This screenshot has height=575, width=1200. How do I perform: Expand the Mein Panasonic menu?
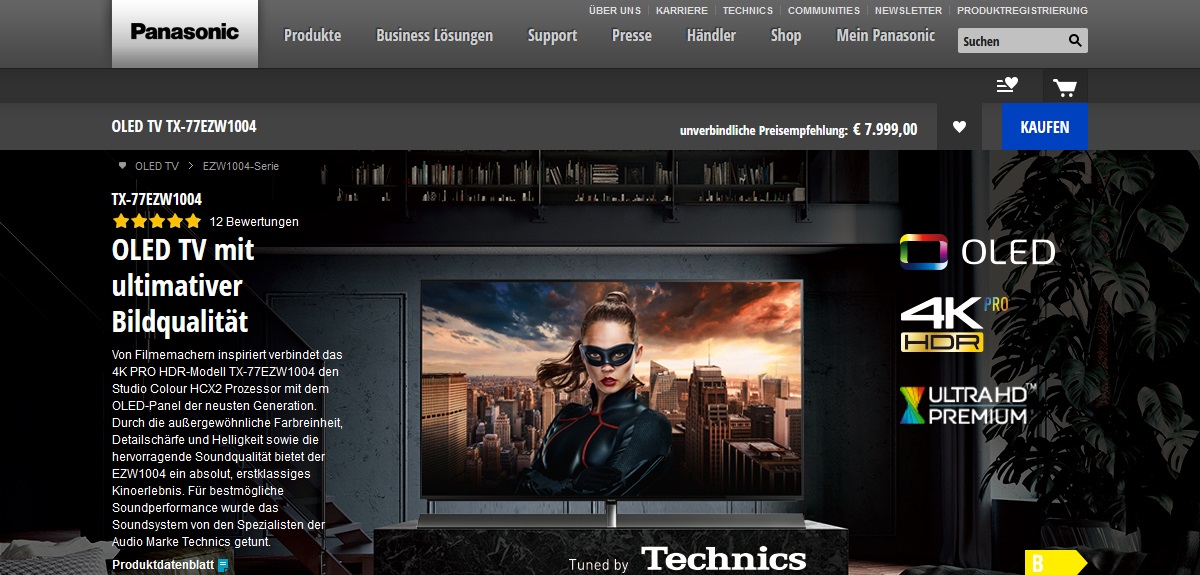tap(885, 35)
